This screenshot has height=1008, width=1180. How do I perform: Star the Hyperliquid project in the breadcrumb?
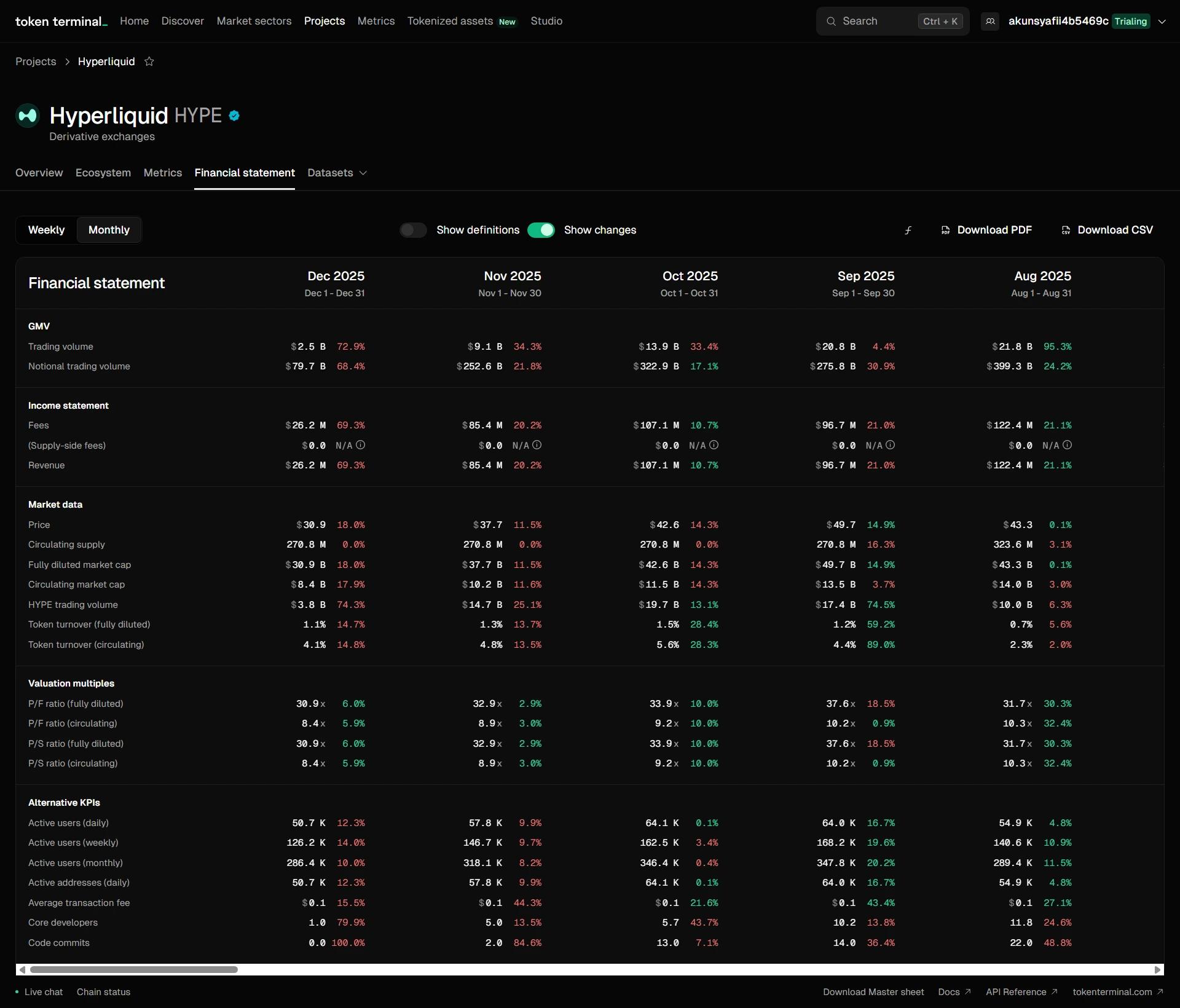(149, 61)
